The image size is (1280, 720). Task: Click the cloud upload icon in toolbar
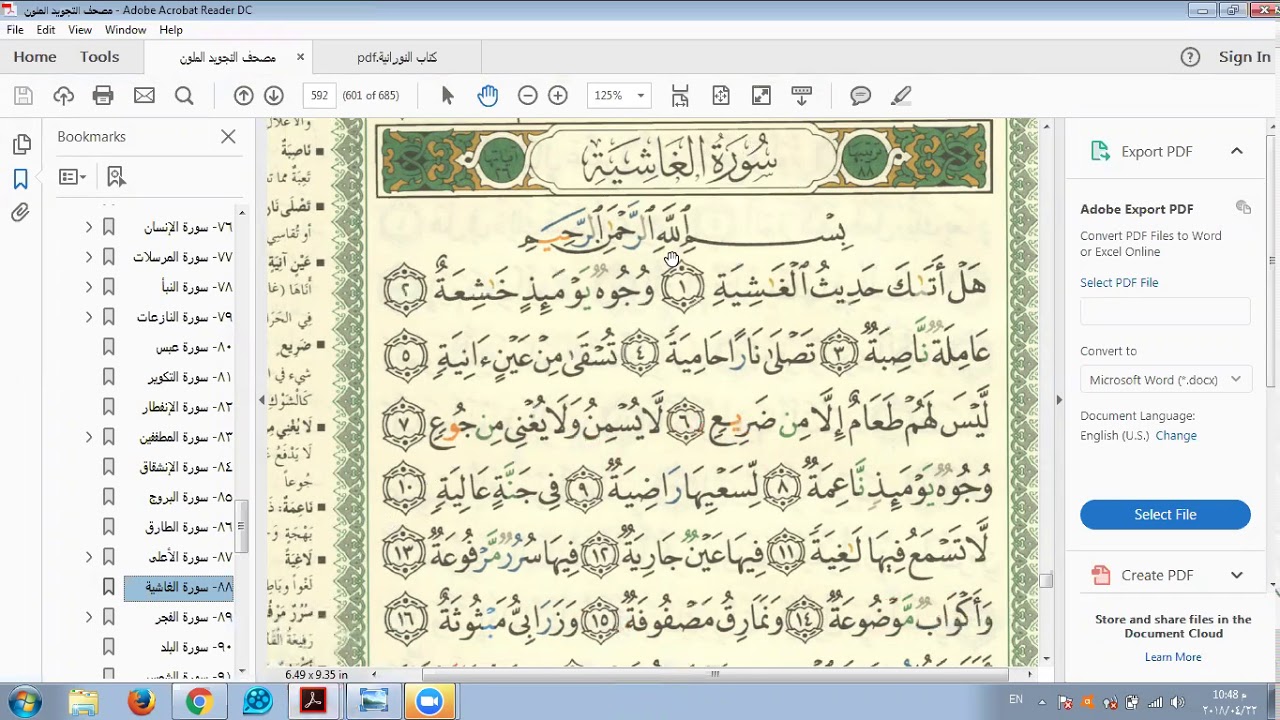coord(63,96)
